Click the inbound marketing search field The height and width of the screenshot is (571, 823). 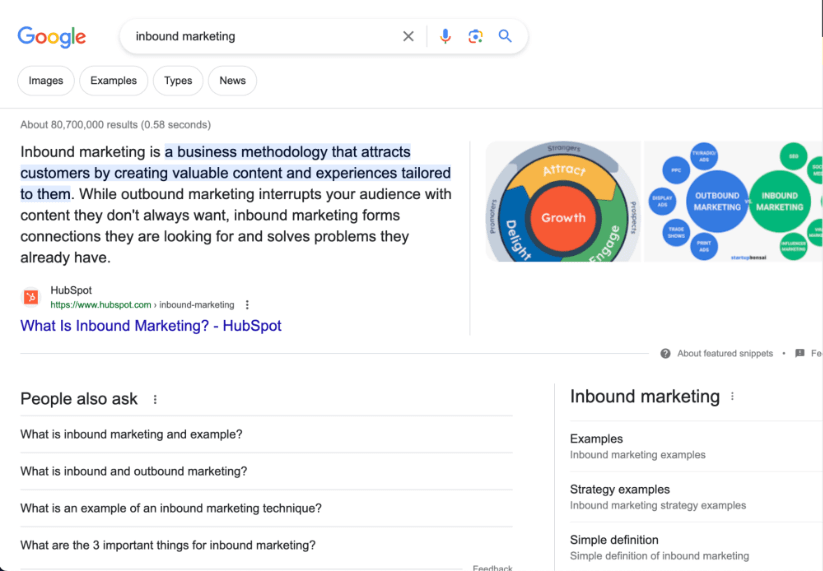pyautogui.click(x=260, y=37)
